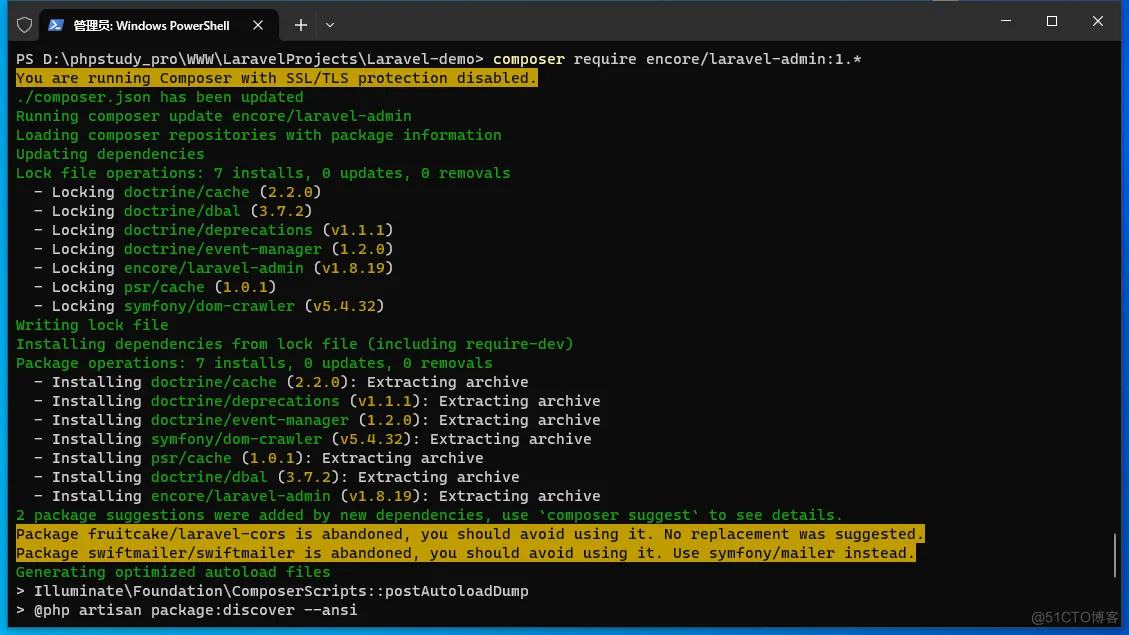
Task: Click 'Installing doctrine/dbal (3.7.2)' line
Action: click(276, 477)
